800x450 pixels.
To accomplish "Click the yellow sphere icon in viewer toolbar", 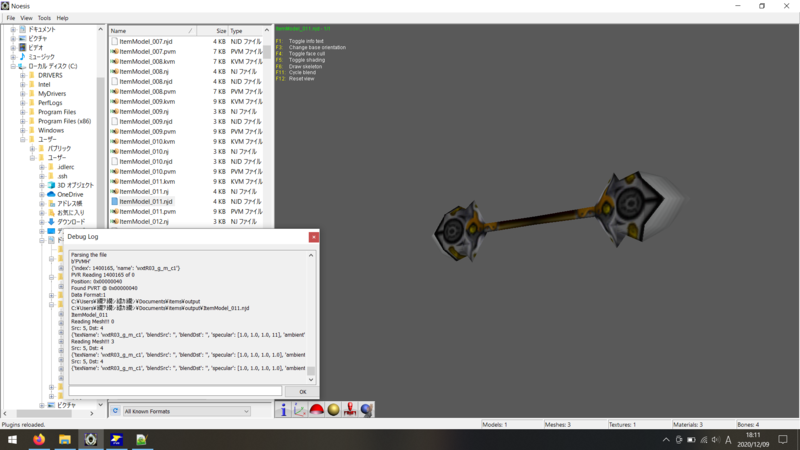I will pos(333,410).
